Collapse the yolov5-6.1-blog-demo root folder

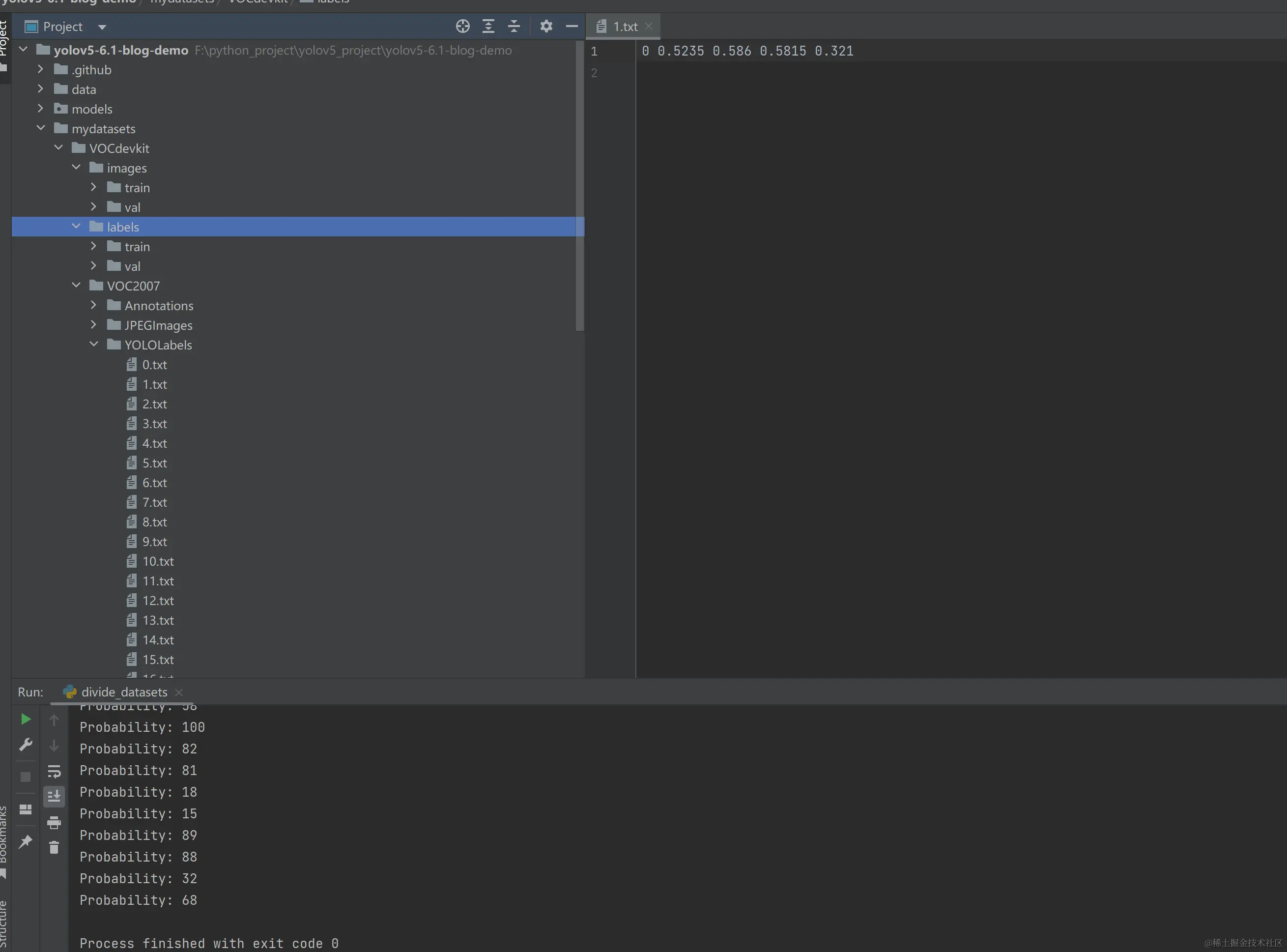23,50
